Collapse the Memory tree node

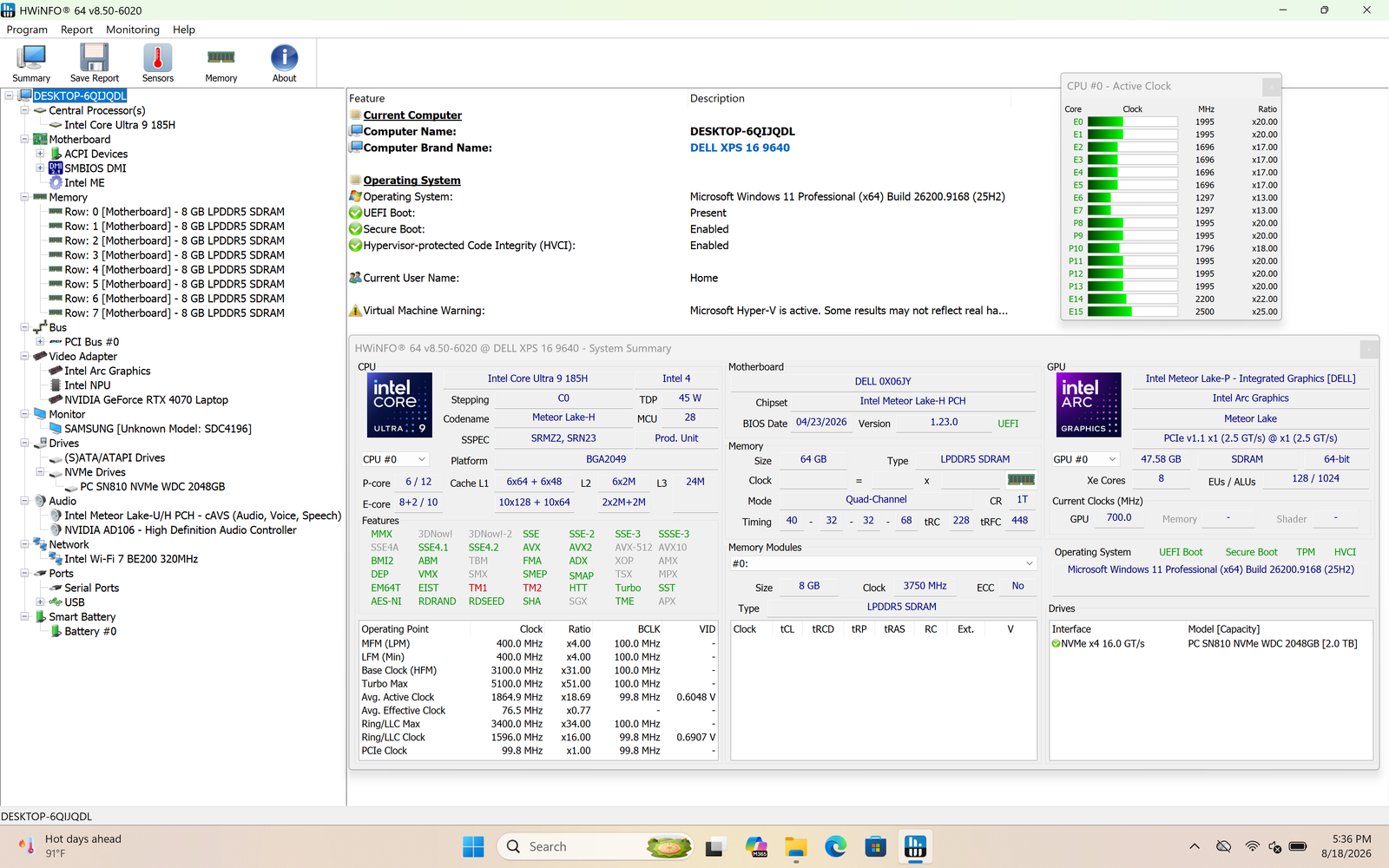(24, 198)
